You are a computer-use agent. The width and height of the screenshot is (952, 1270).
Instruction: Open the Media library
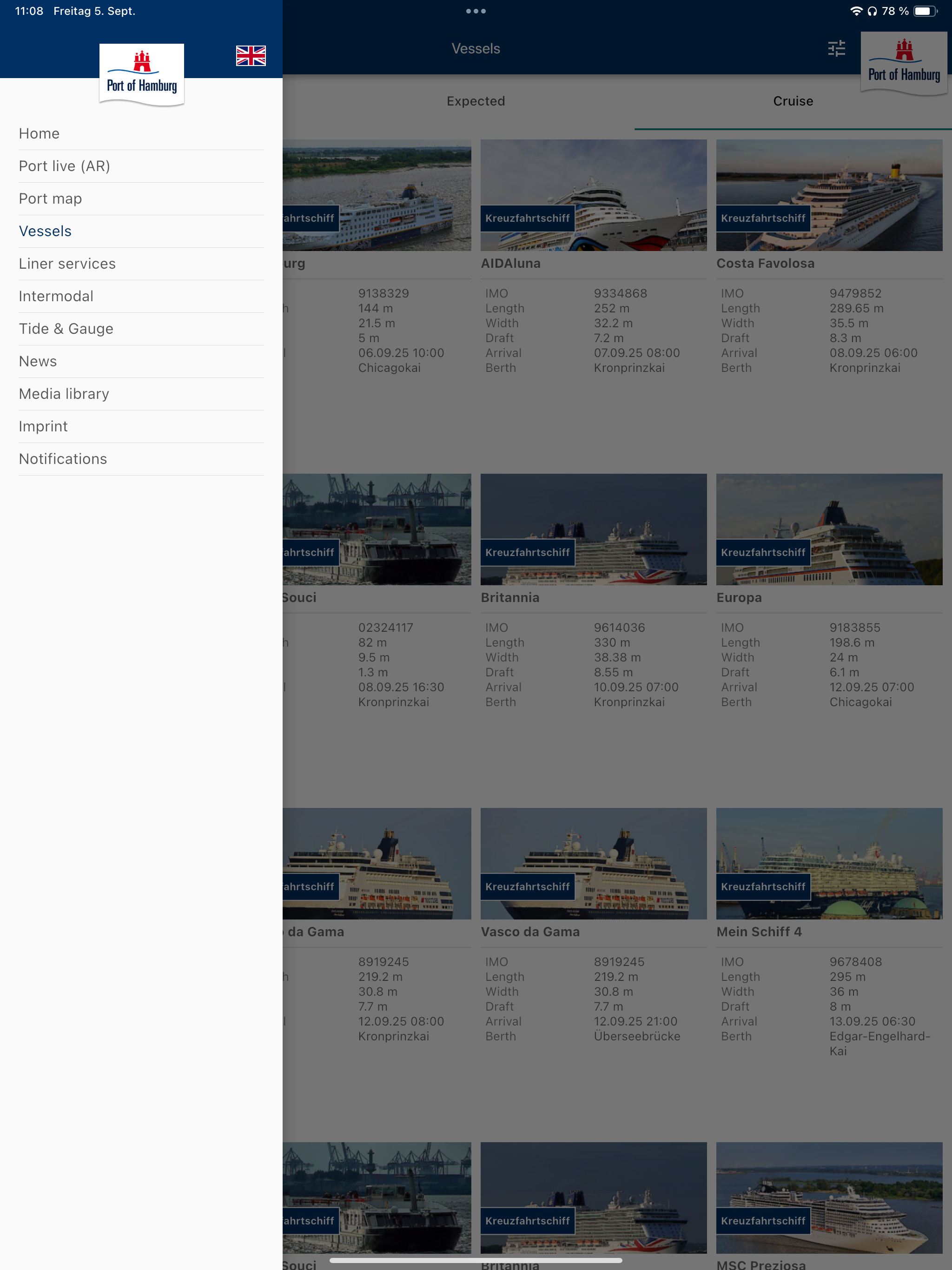click(141, 394)
